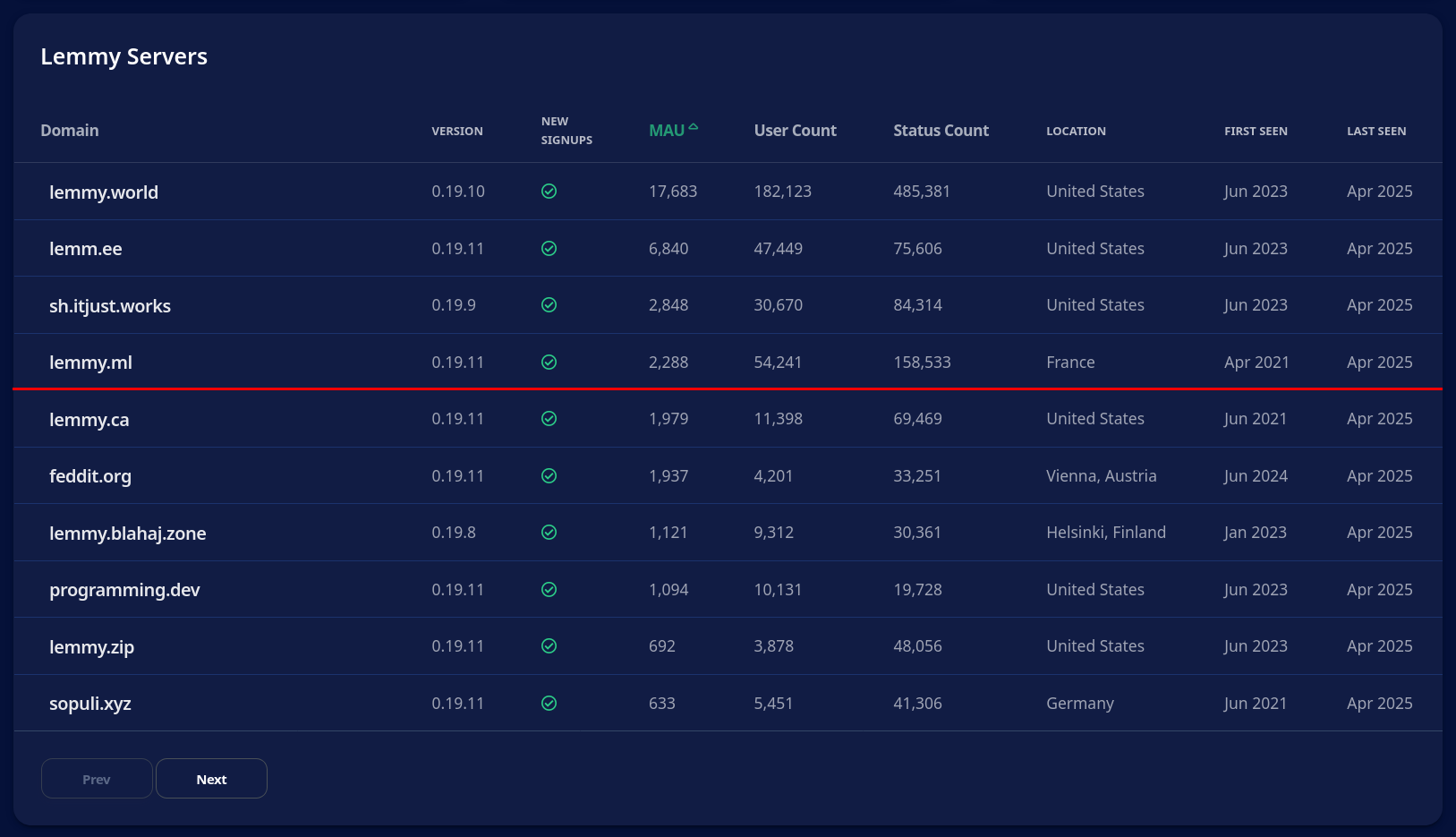
Task: Open the lemm.ee server link
Action: (x=86, y=249)
